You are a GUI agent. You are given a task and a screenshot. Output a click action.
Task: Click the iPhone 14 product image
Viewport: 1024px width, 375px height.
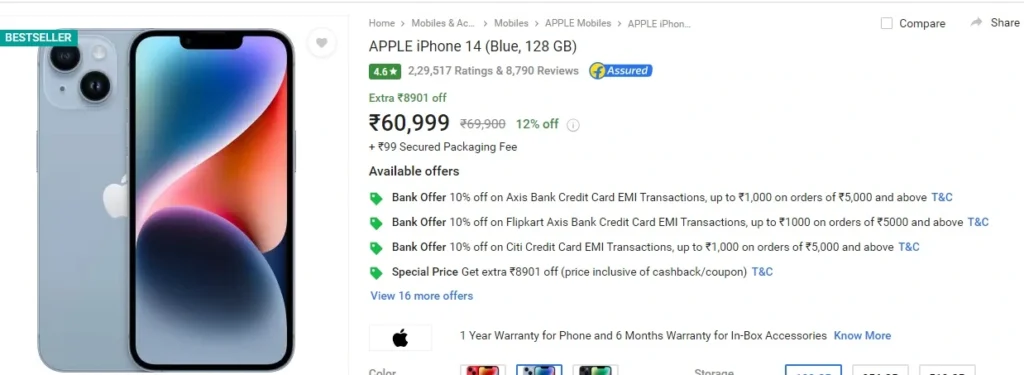[x=165, y=200]
